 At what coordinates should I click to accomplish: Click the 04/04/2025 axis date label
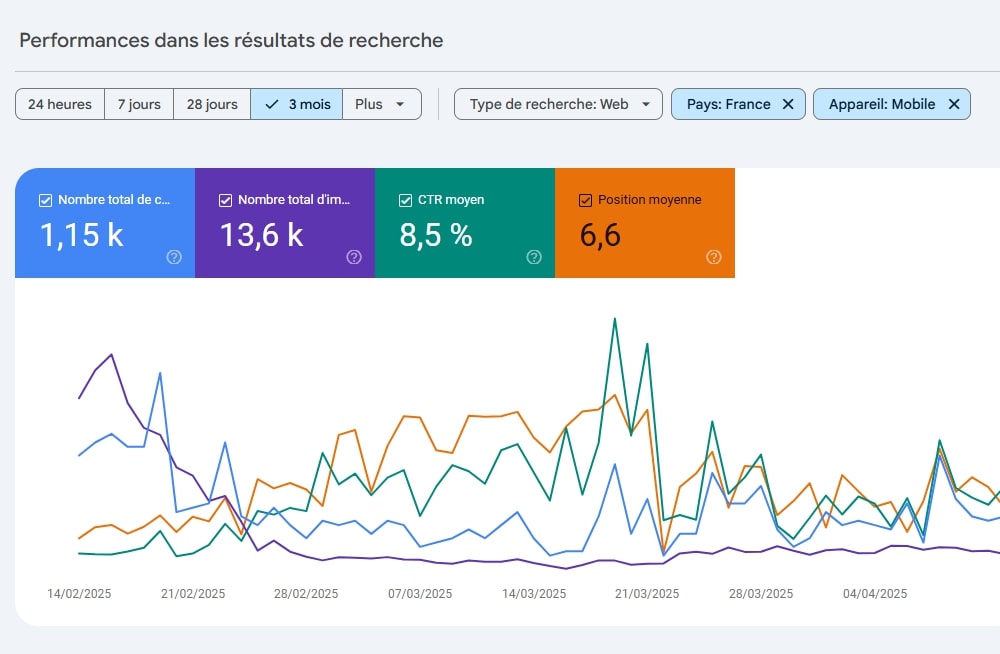875,594
